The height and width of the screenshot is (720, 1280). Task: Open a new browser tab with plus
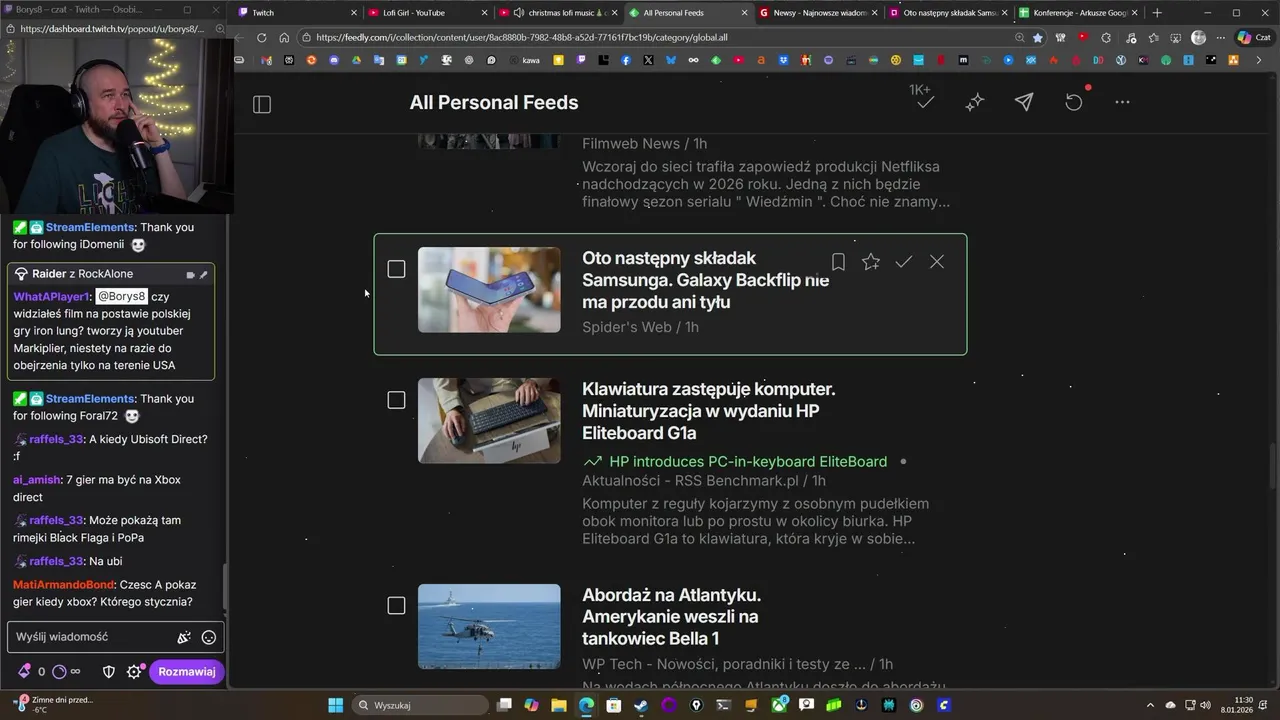1157,13
